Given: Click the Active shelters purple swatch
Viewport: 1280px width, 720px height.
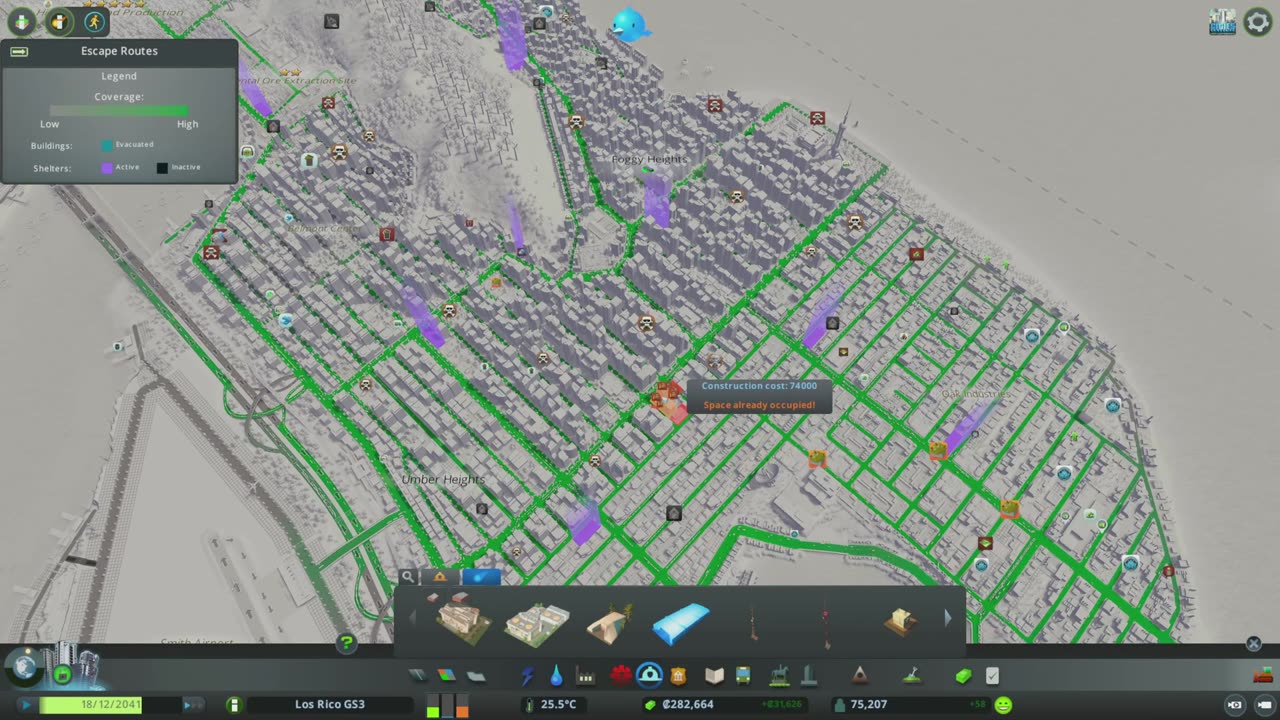Looking at the screenshot, I should (107, 168).
